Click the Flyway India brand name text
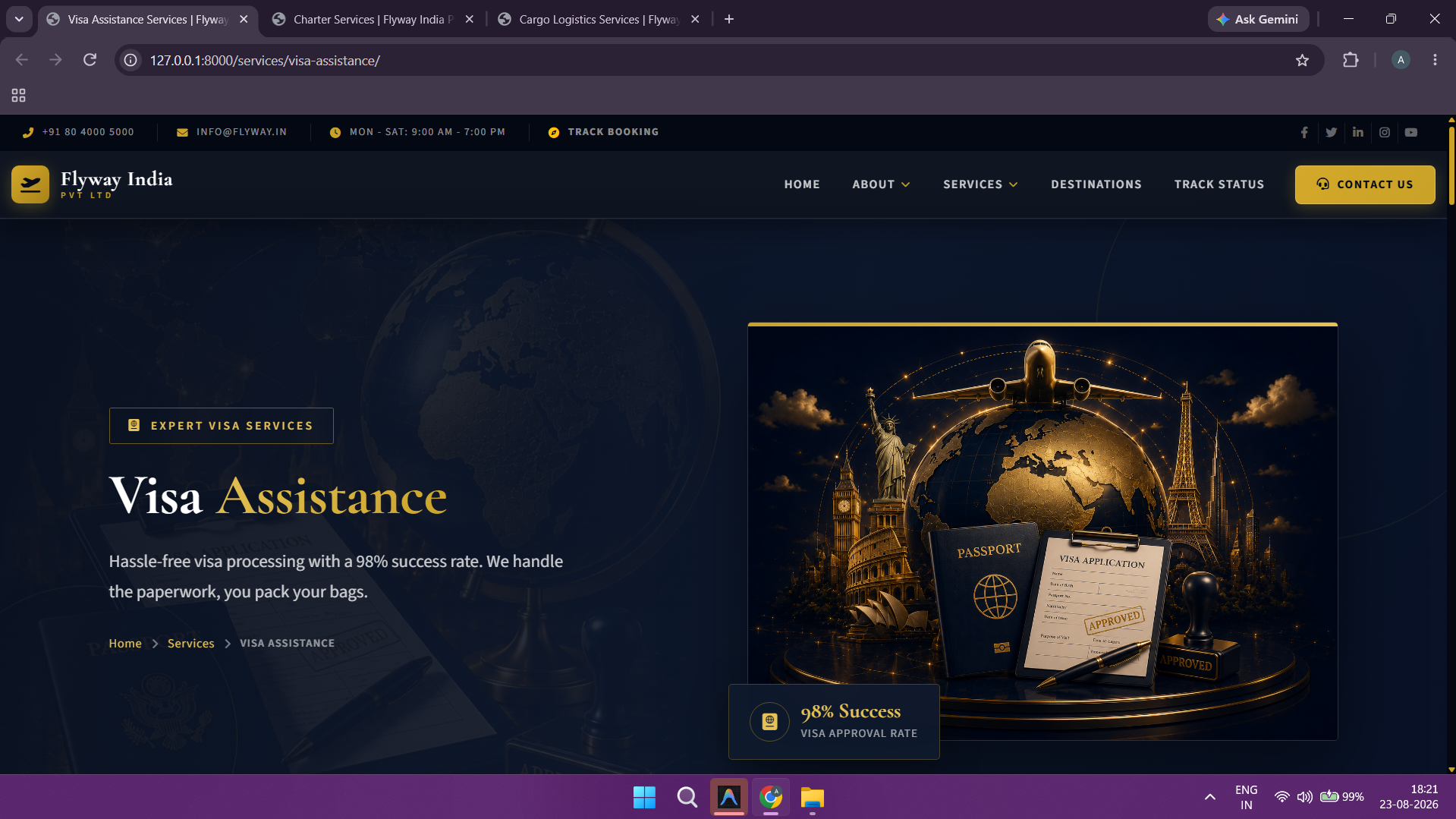This screenshot has width=1456, height=819. point(116,179)
